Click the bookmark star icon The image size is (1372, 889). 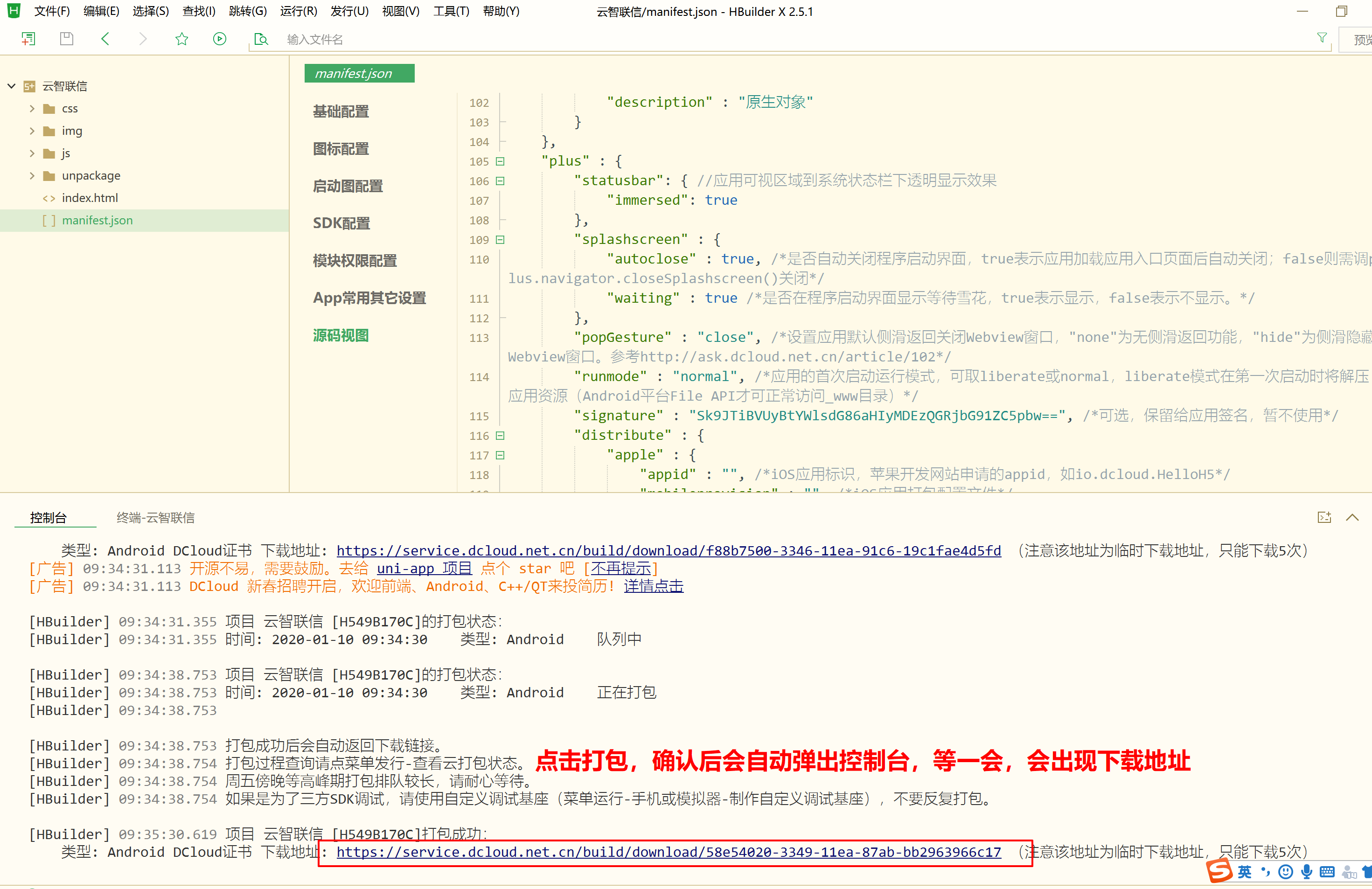181,39
